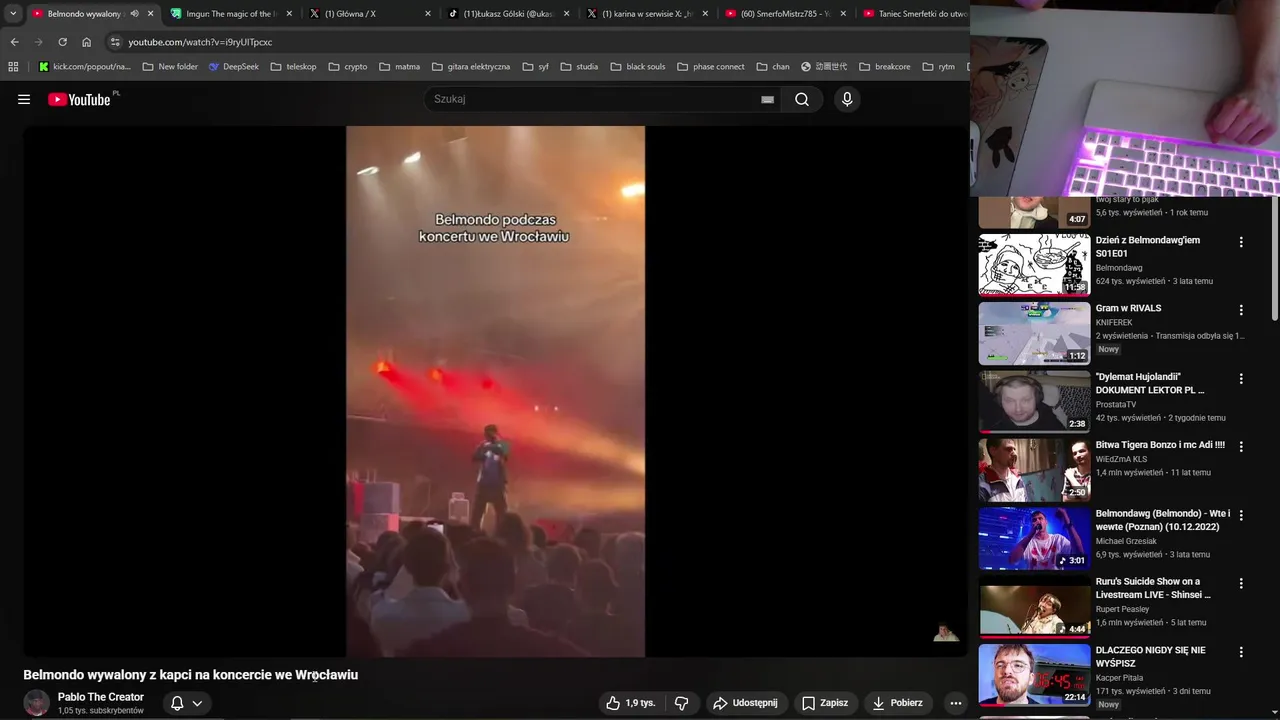Click the Belmondo video player to pause
Screen dimensions: 1280x720
point(495,391)
